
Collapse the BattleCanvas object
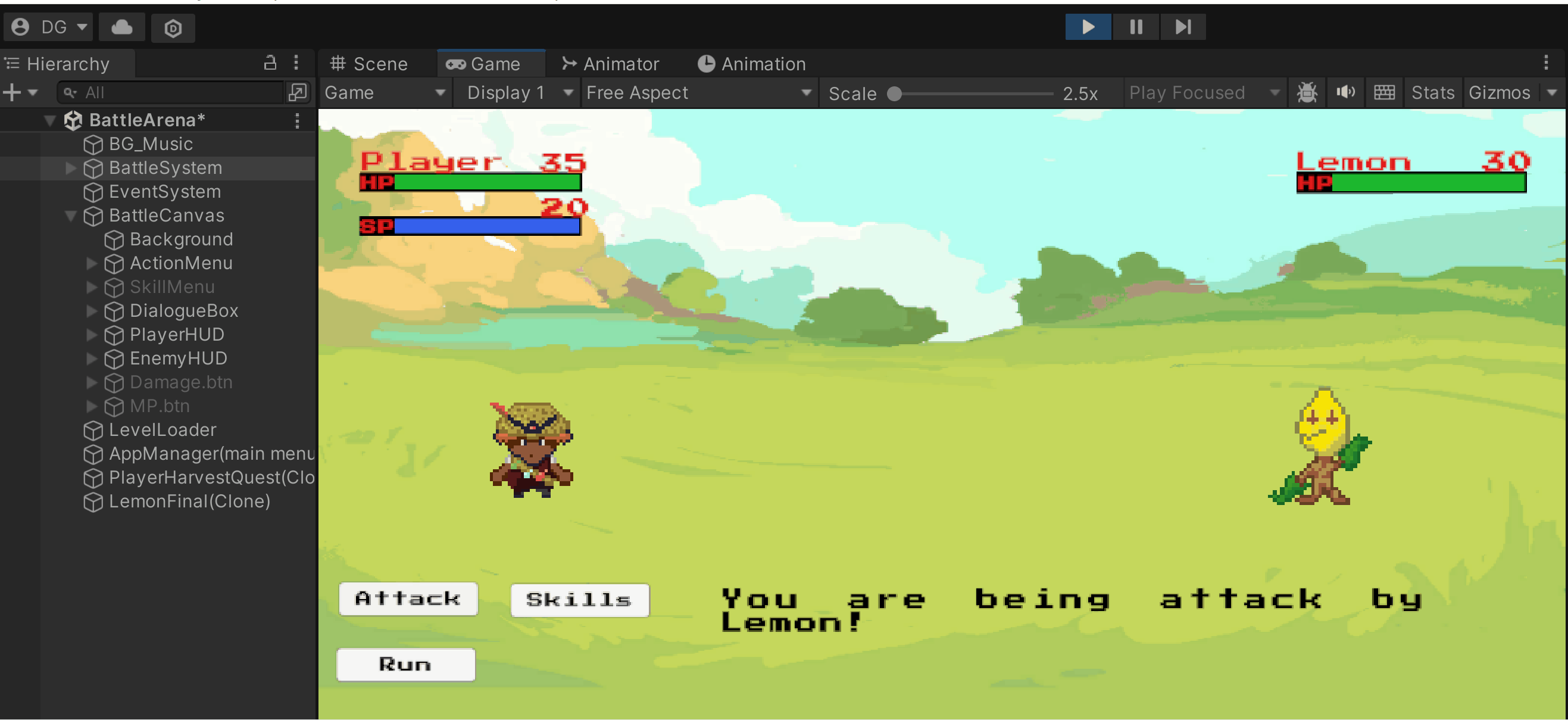pos(71,216)
